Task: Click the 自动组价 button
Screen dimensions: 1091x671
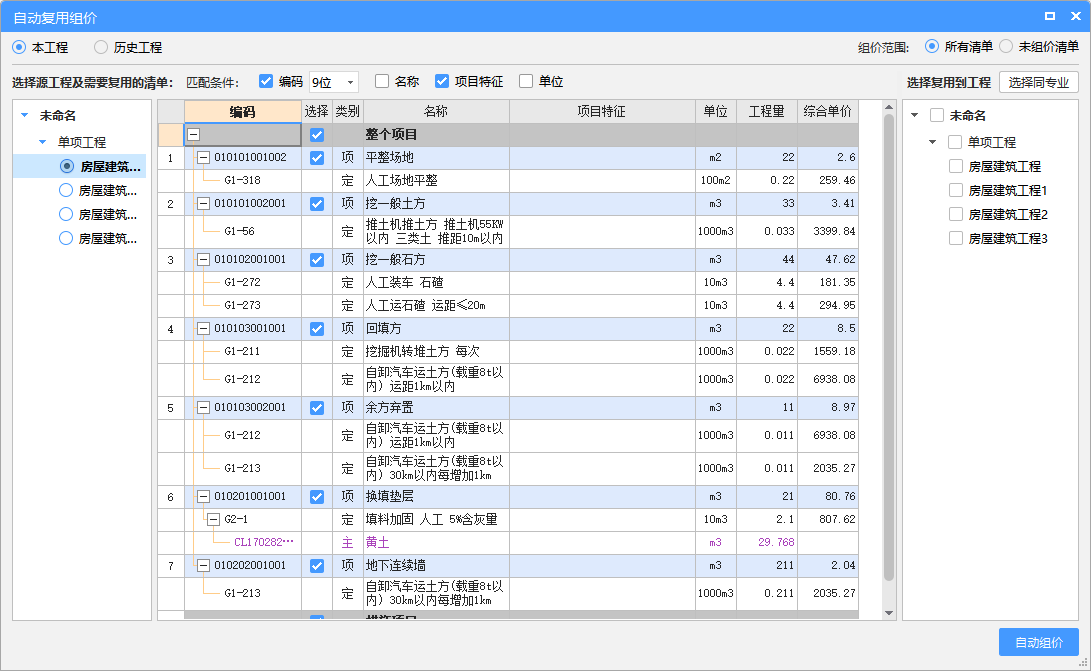Action: pos(1038,642)
